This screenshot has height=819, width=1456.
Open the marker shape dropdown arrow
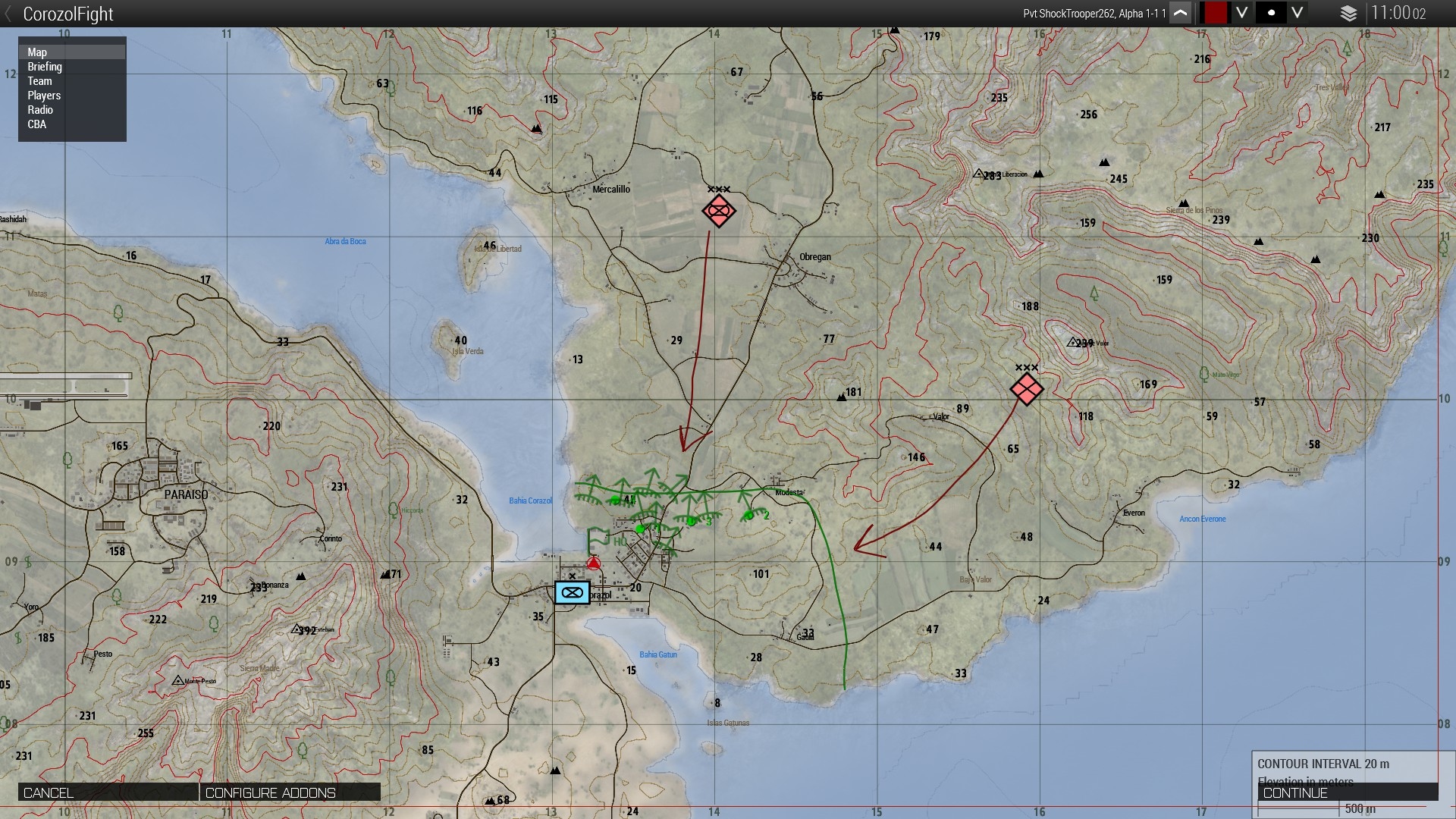click(1298, 14)
